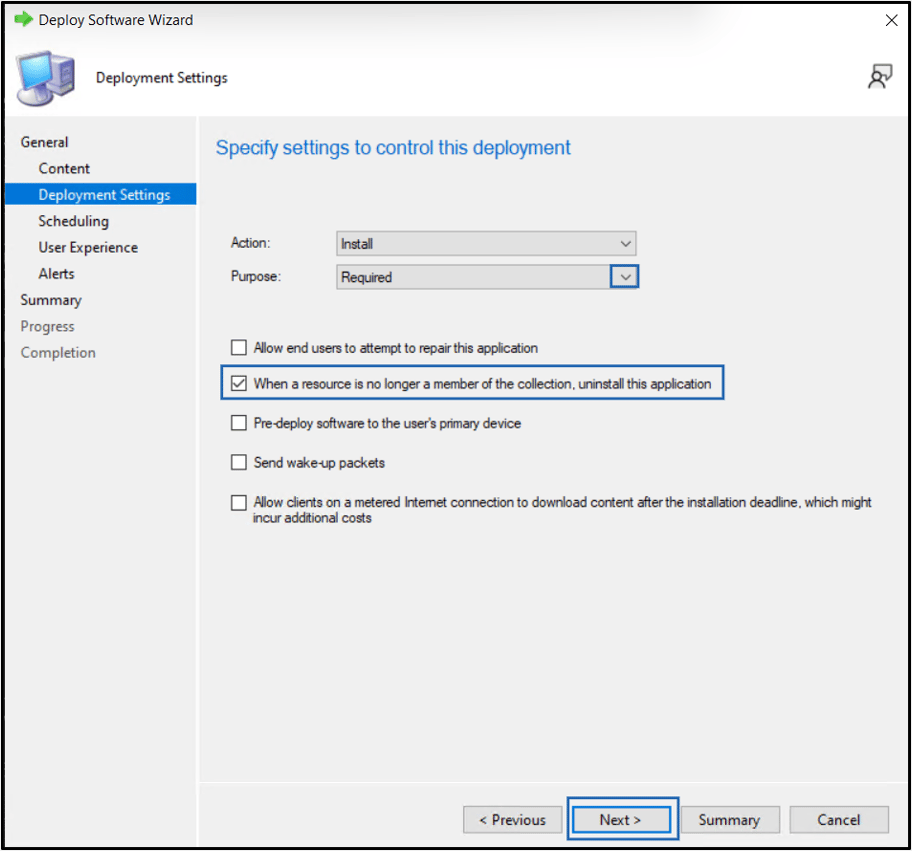Screen dimensions: 912x851
Task: Click the Completion step label
Action: [x=58, y=352]
